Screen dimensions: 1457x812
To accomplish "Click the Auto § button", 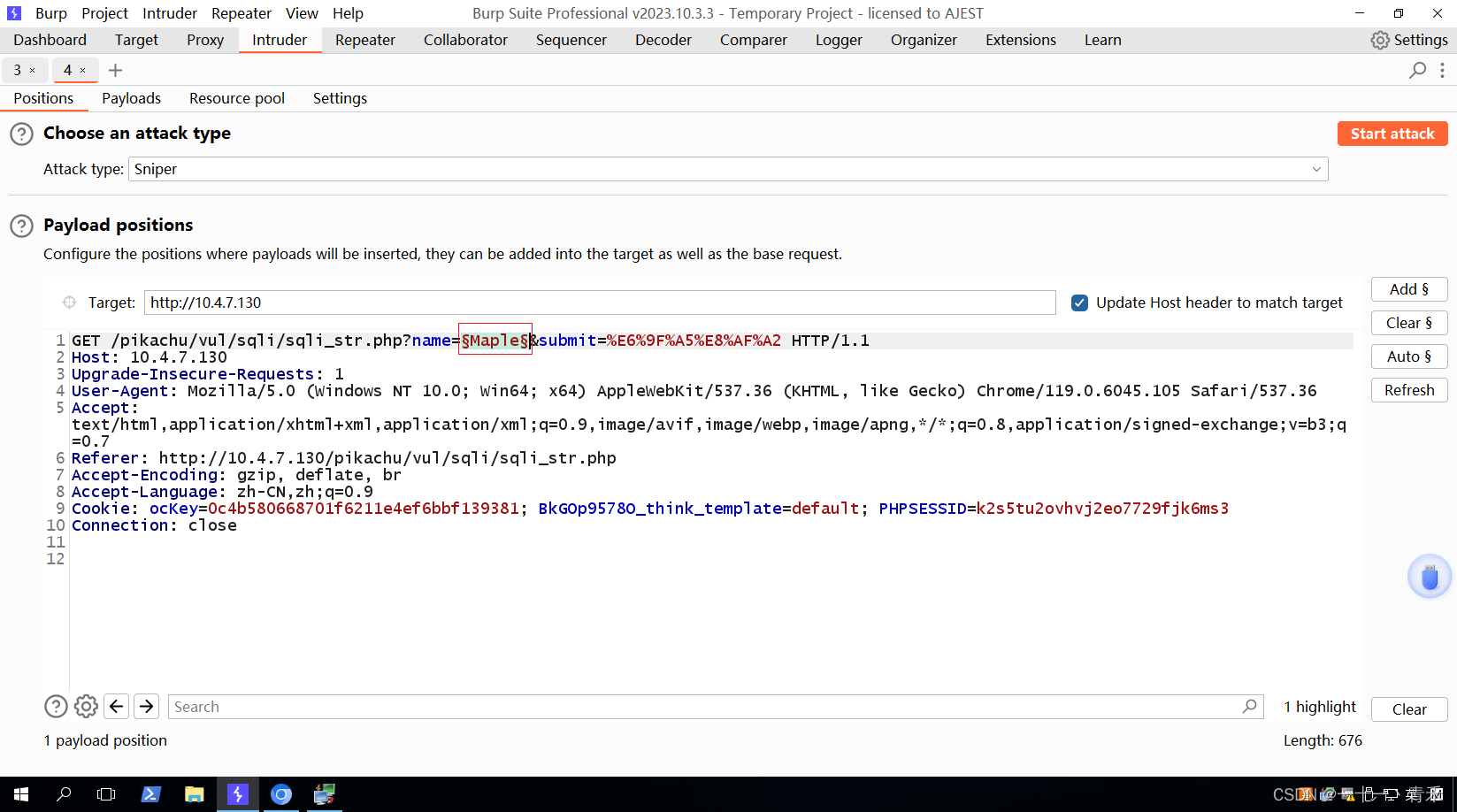I will [x=1409, y=356].
